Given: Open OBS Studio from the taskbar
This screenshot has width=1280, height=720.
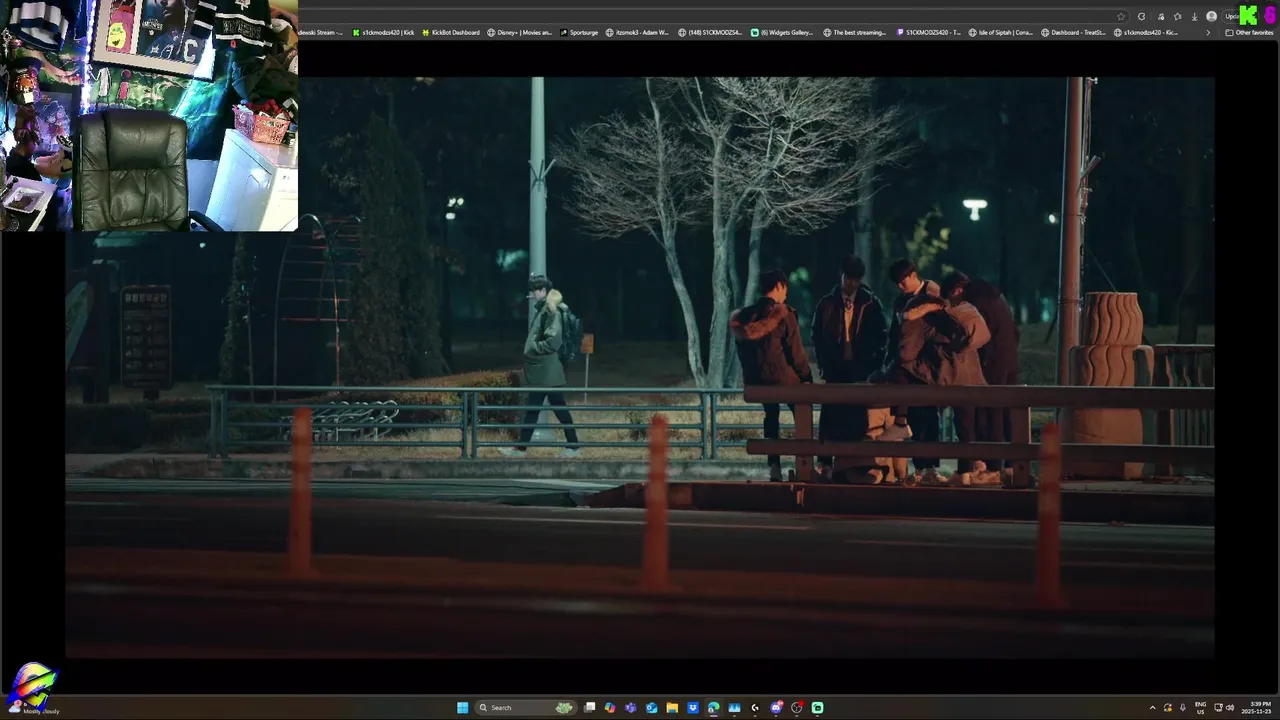Looking at the screenshot, I should [797, 708].
